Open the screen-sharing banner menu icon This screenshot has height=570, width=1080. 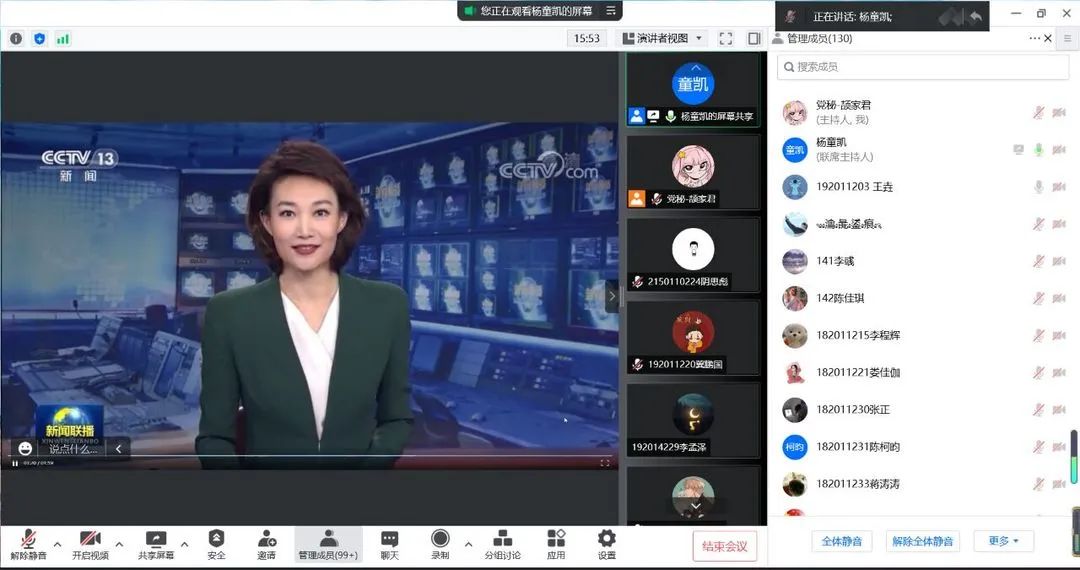611,11
